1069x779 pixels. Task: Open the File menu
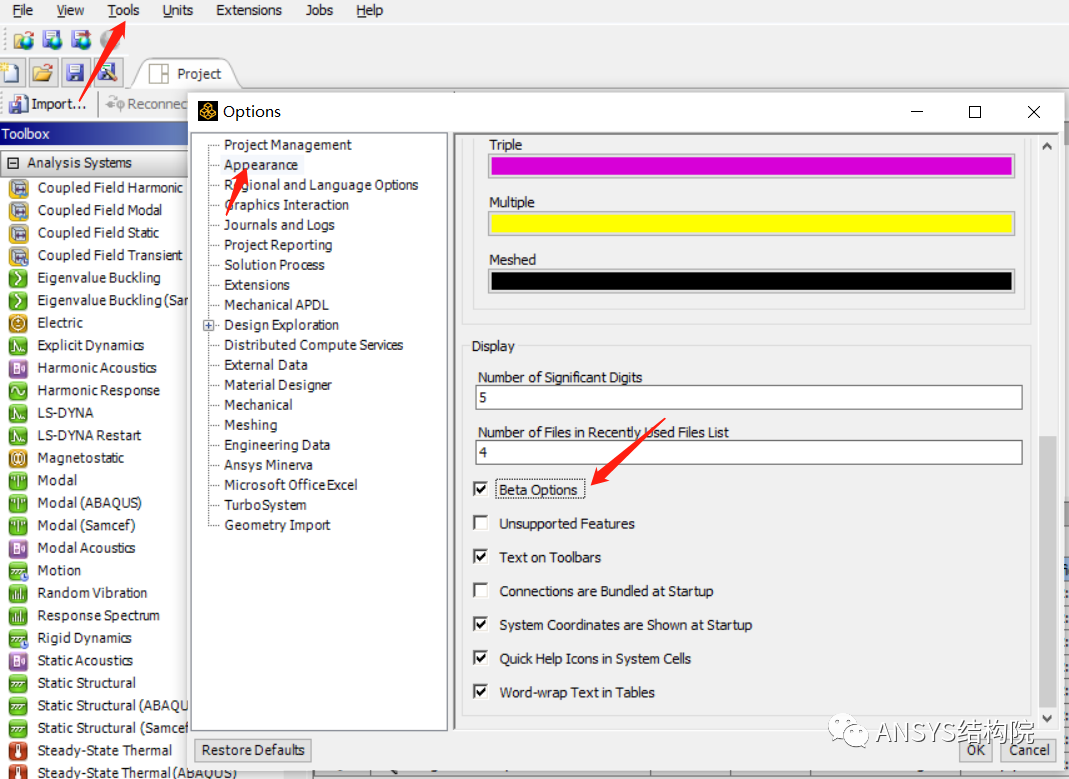(22, 10)
